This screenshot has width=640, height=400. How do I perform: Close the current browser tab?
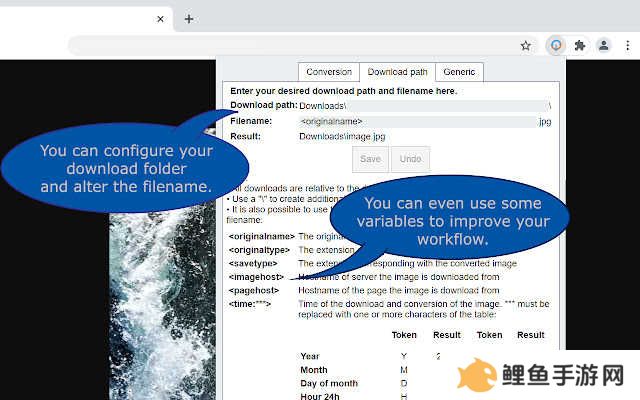pyautogui.click(x=160, y=19)
